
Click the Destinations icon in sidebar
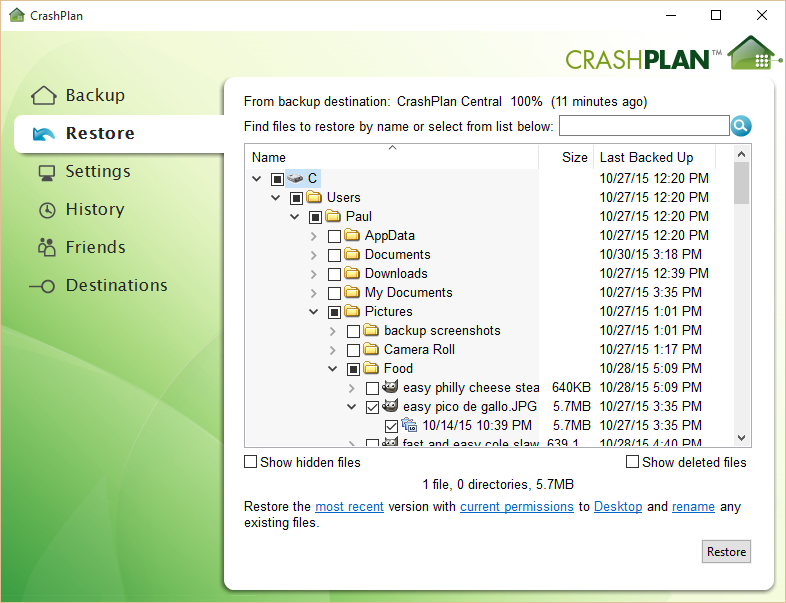click(43, 286)
